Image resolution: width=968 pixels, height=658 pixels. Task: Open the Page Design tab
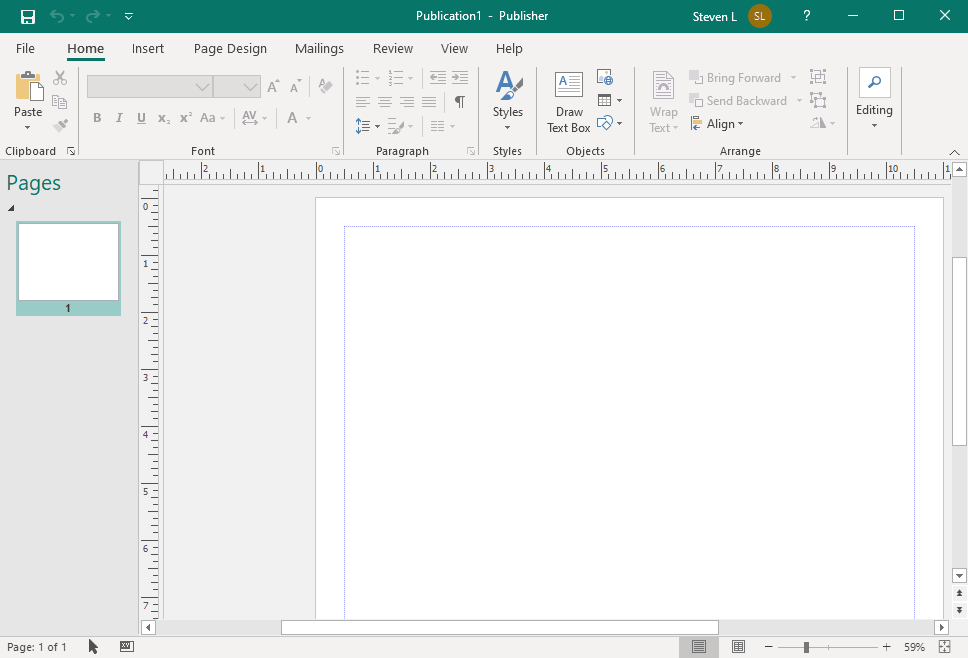click(230, 48)
